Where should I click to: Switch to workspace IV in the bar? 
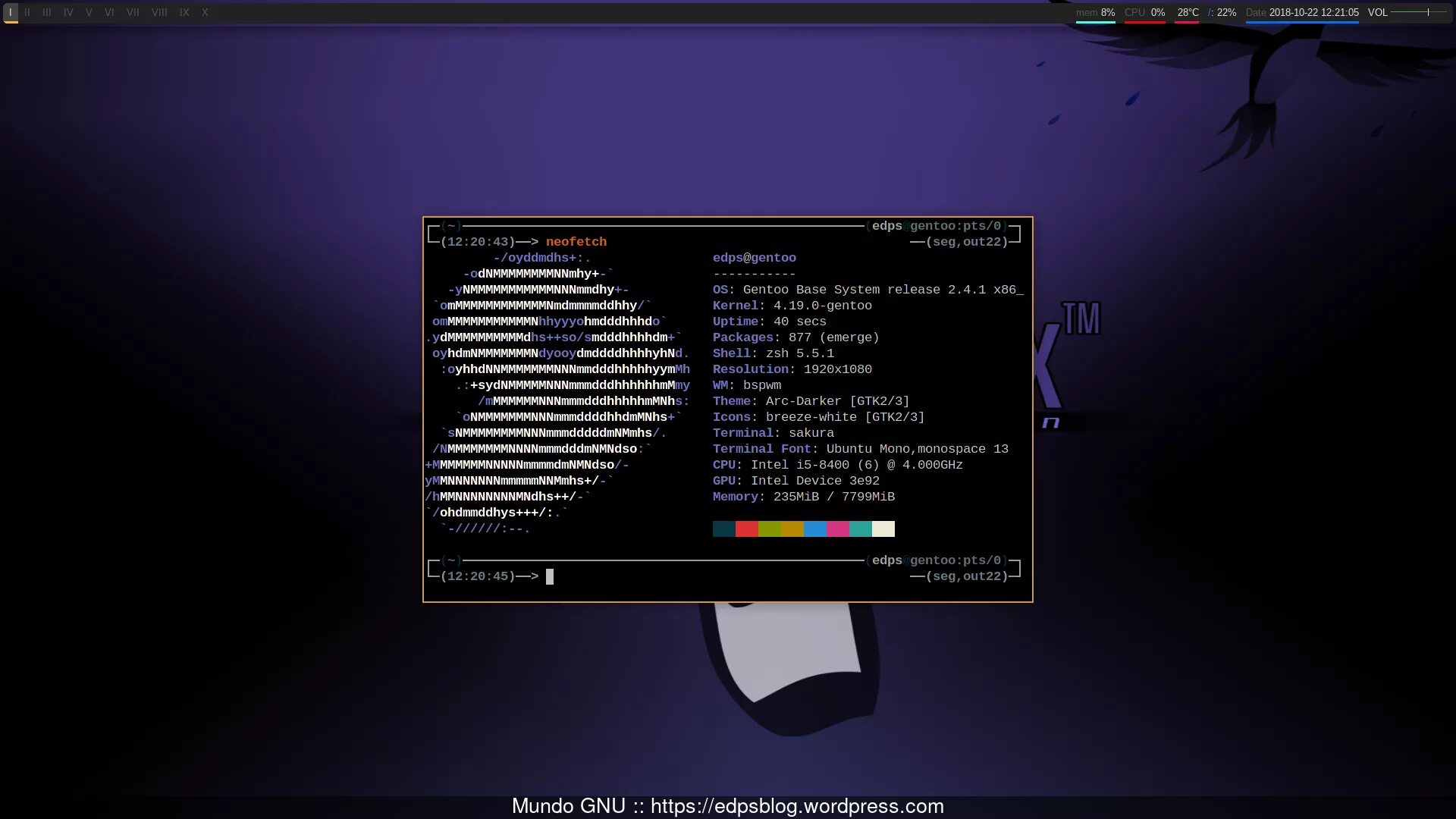(x=68, y=13)
